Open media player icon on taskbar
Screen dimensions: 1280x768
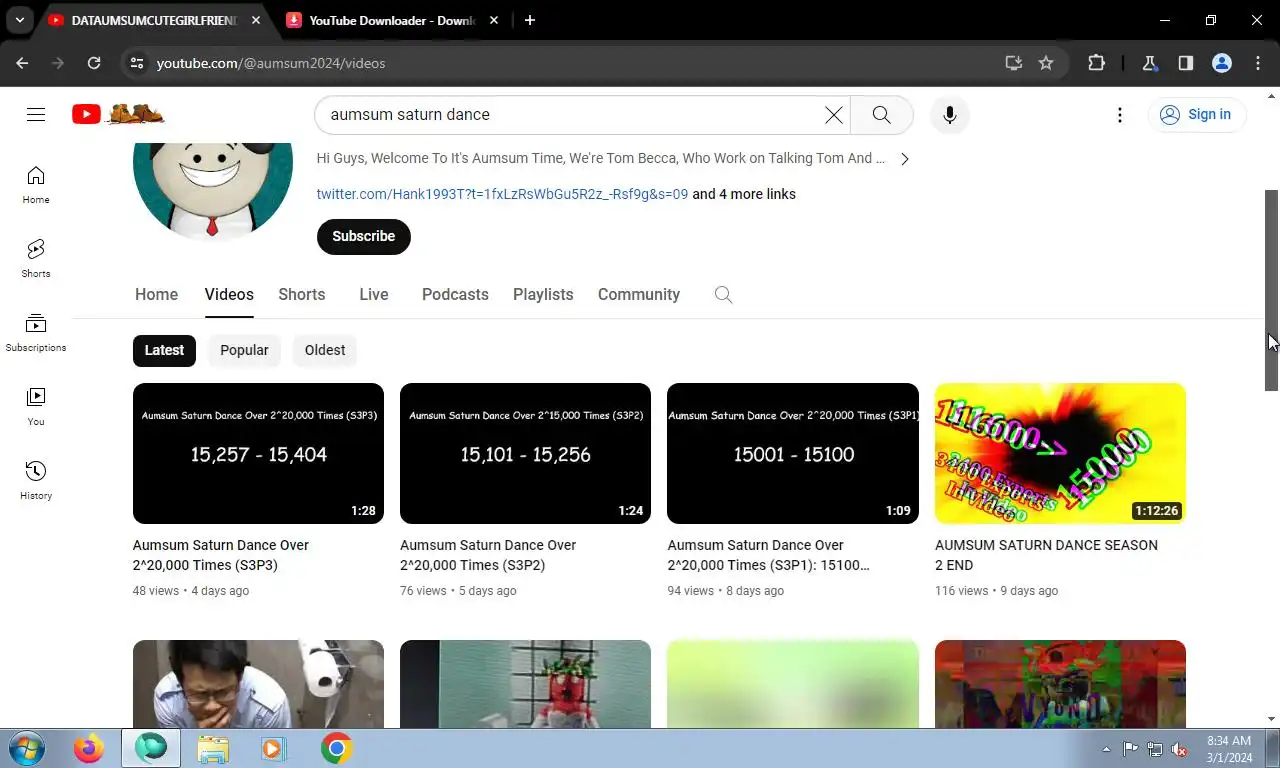[271, 748]
